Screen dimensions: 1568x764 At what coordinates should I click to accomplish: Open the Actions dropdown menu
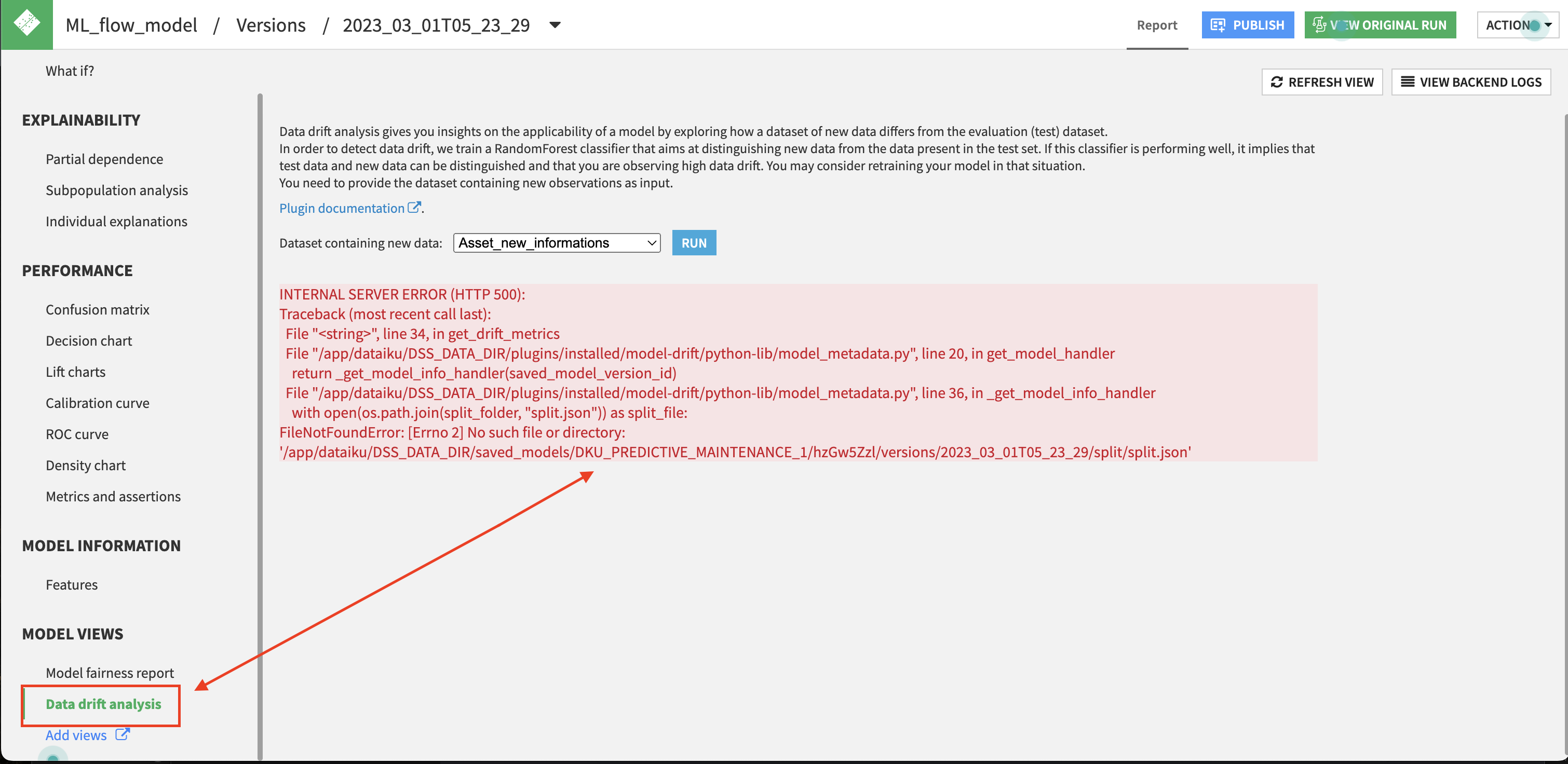point(1518,25)
